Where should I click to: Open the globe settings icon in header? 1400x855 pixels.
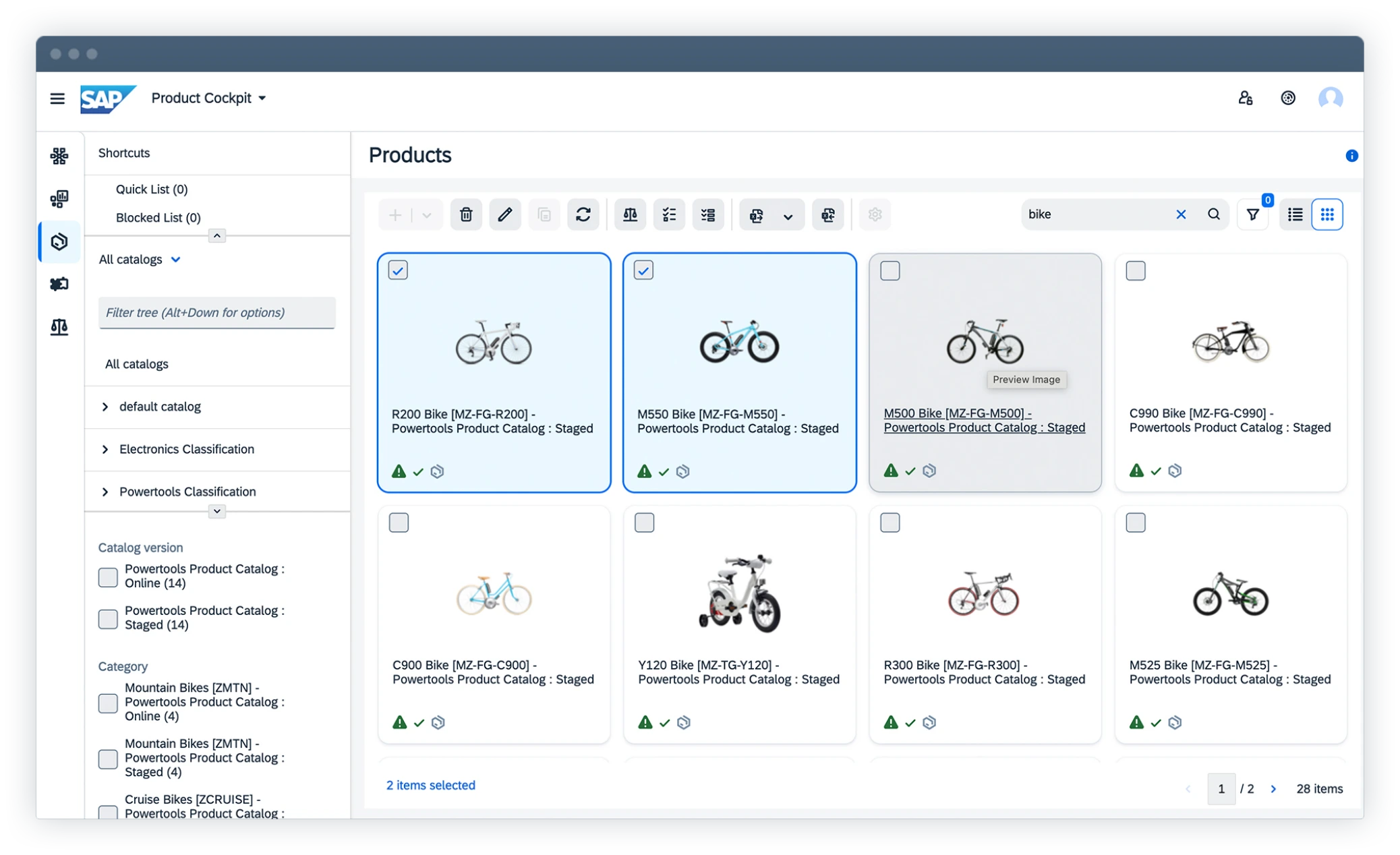[x=1287, y=98]
